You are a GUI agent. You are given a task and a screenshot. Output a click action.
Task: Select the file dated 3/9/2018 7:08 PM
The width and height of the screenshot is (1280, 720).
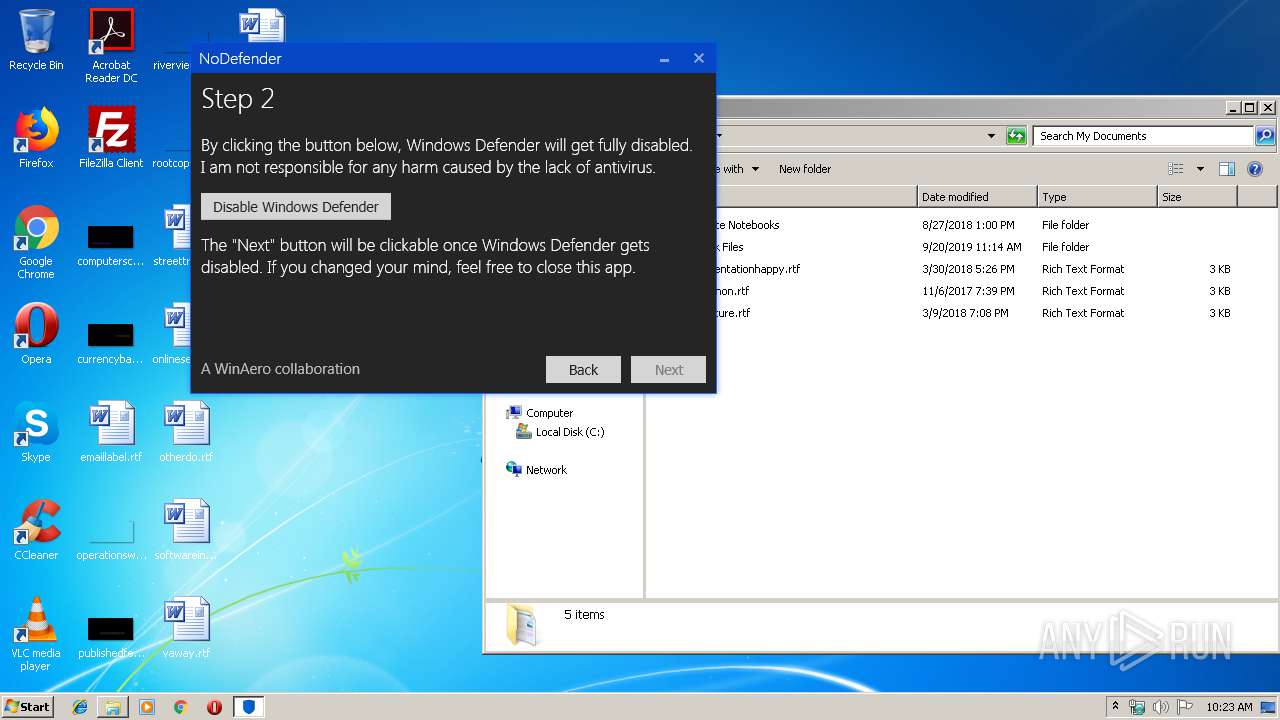960,313
